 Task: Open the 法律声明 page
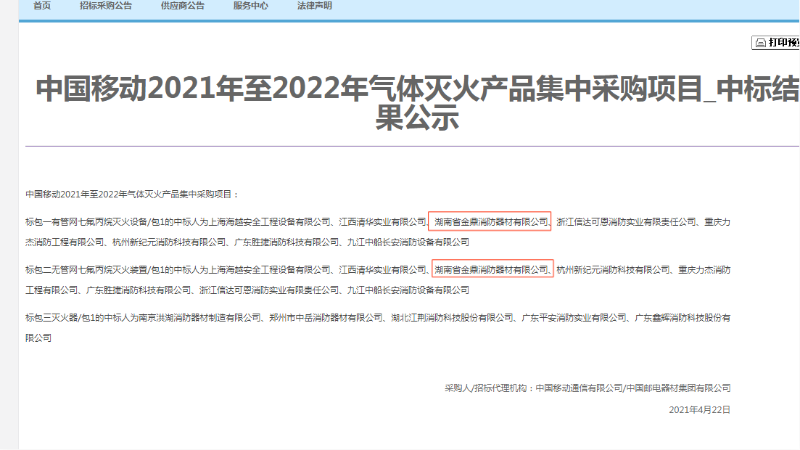click(314, 6)
